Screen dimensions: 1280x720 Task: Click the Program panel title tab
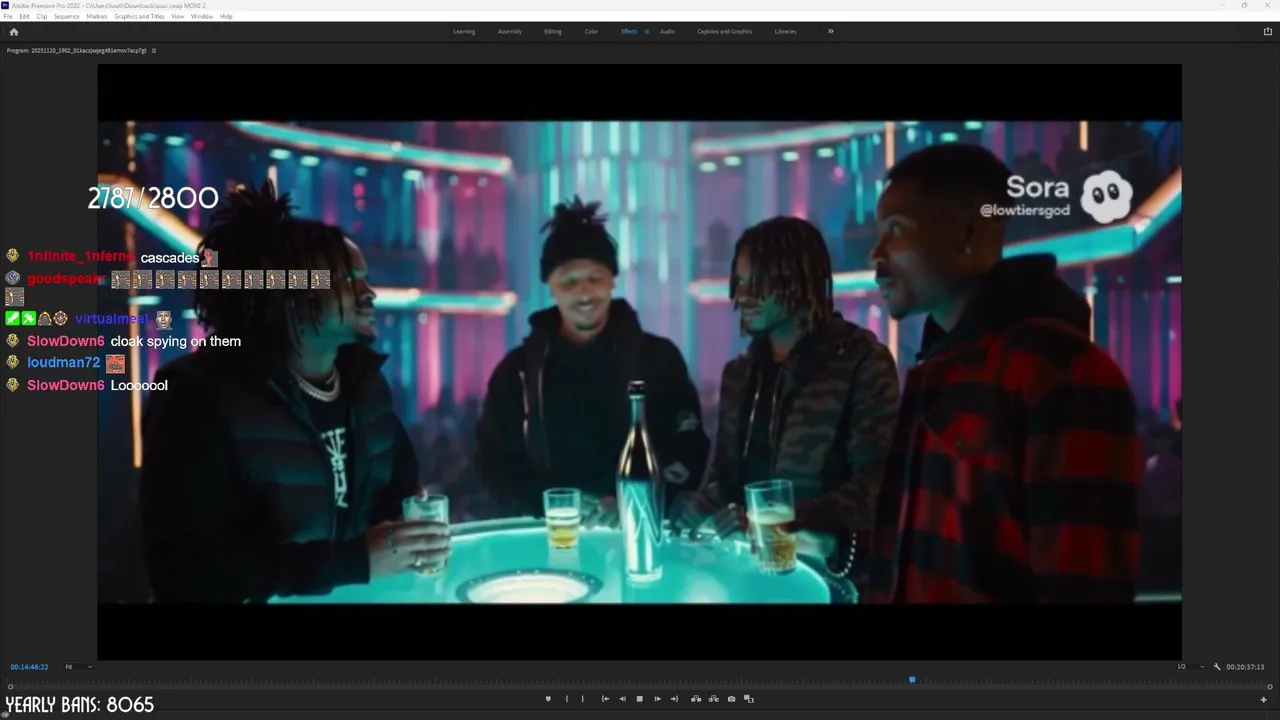tap(76, 50)
